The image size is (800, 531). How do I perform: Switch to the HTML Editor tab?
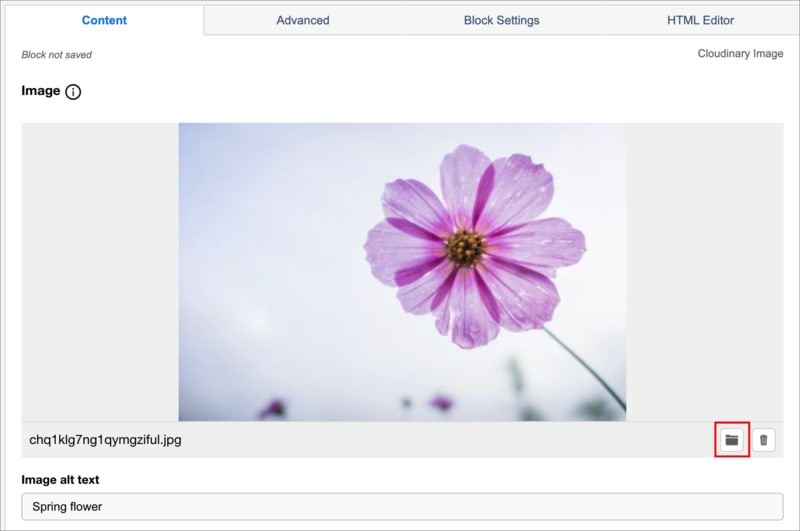coord(700,20)
